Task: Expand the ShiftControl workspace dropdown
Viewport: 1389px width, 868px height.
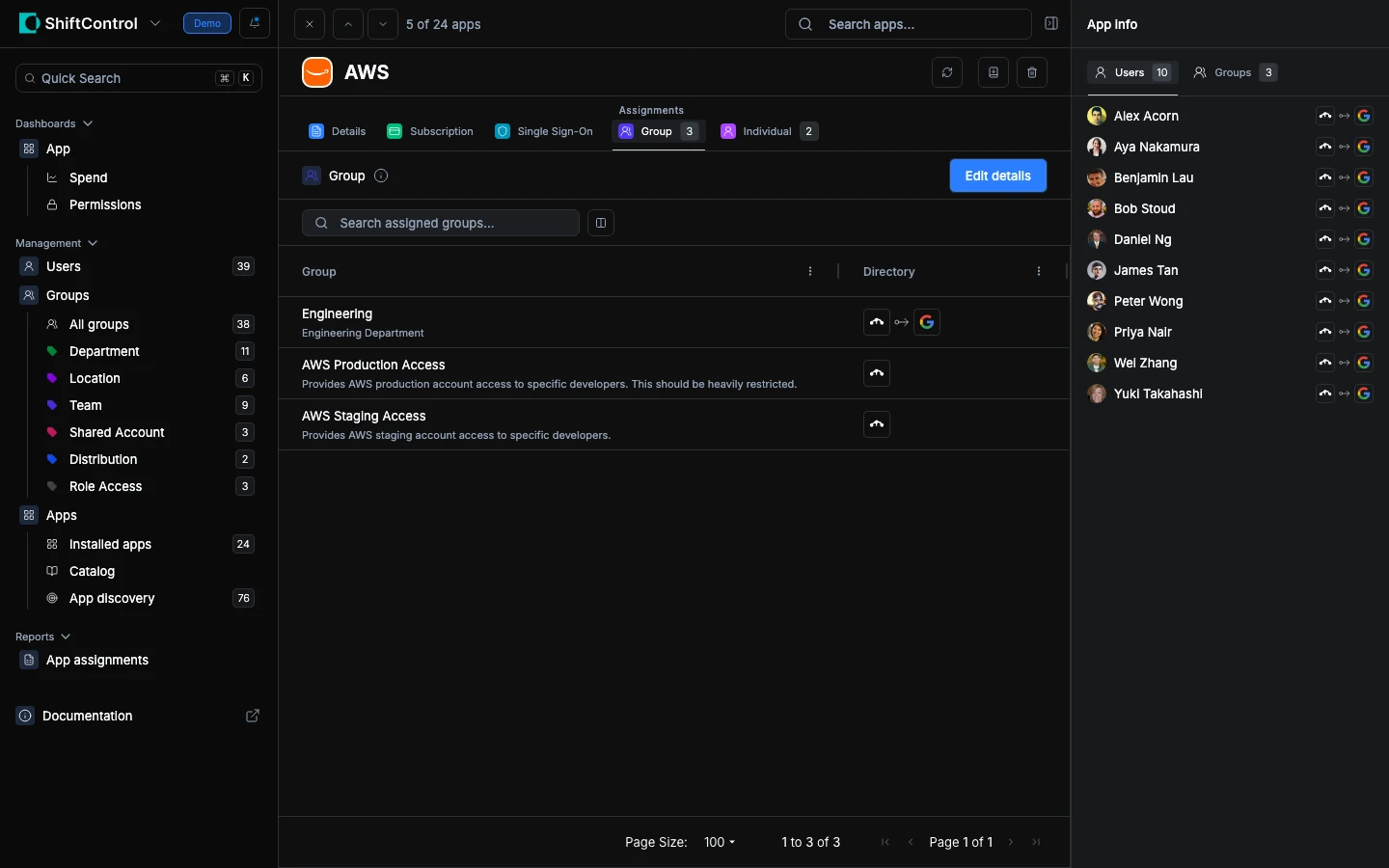Action: click(155, 23)
